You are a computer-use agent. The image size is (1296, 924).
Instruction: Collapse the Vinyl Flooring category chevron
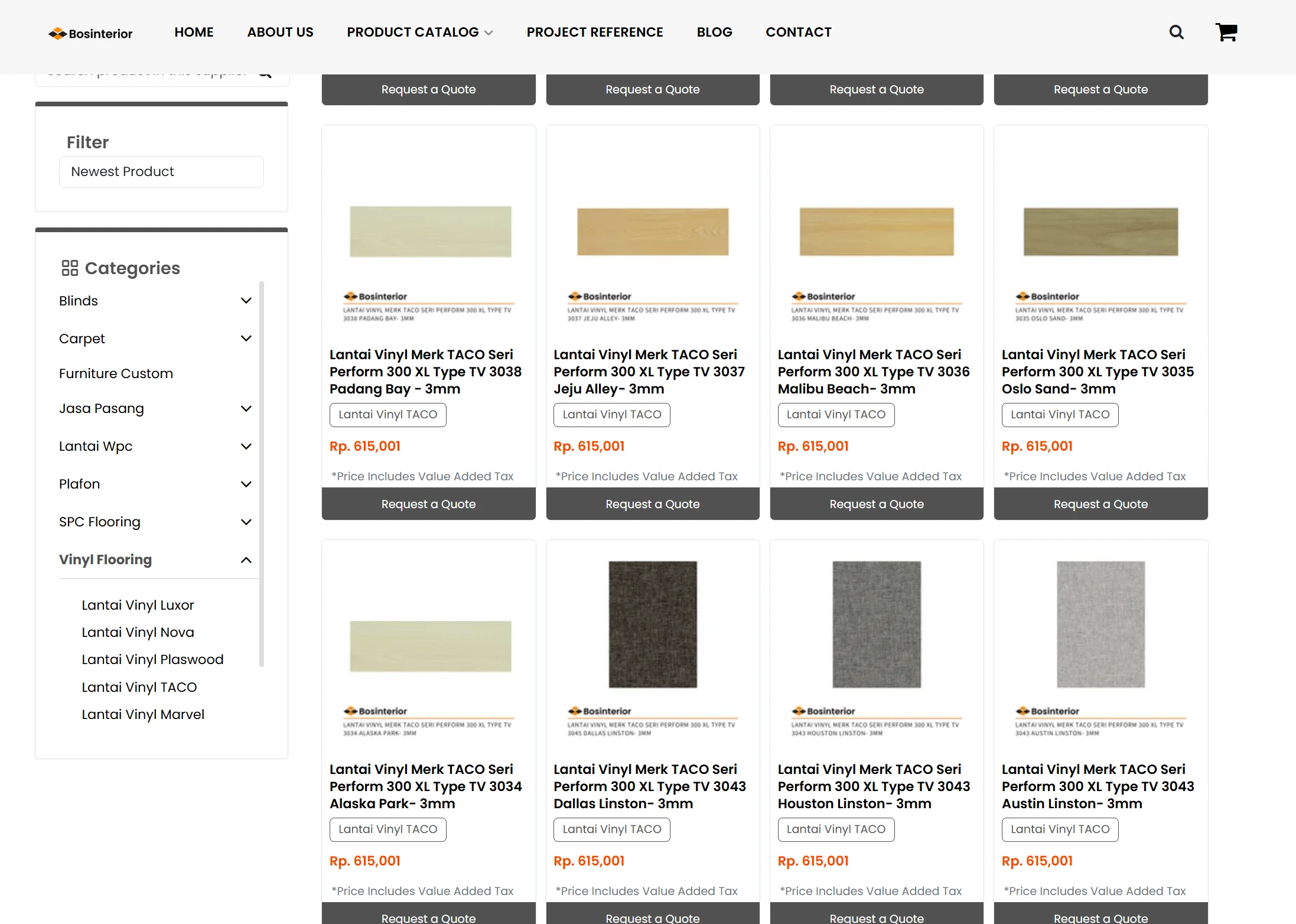click(246, 559)
